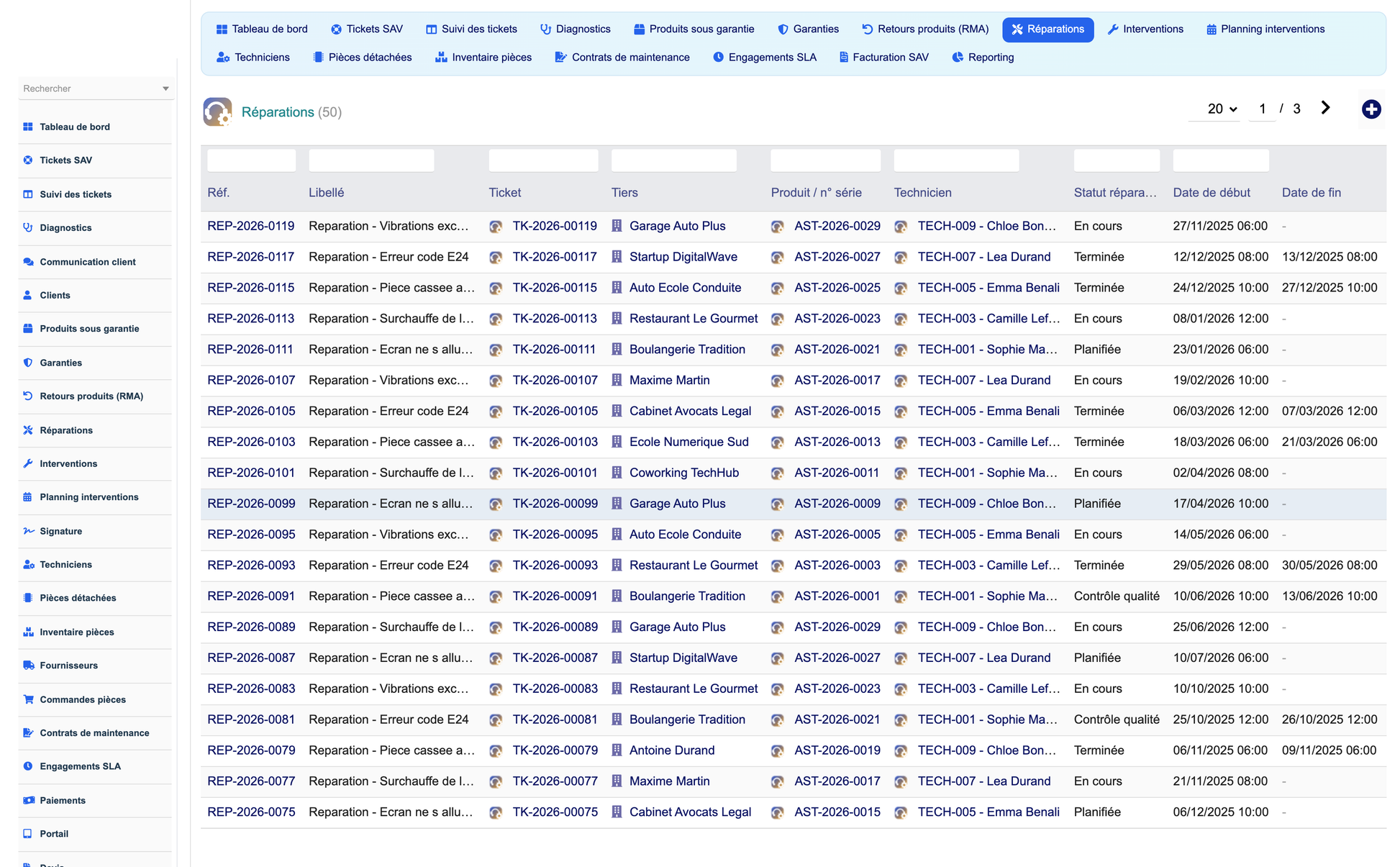Click the Commandes pièces cart icon
The width and height of the screenshot is (1400, 867).
point(28,699)
